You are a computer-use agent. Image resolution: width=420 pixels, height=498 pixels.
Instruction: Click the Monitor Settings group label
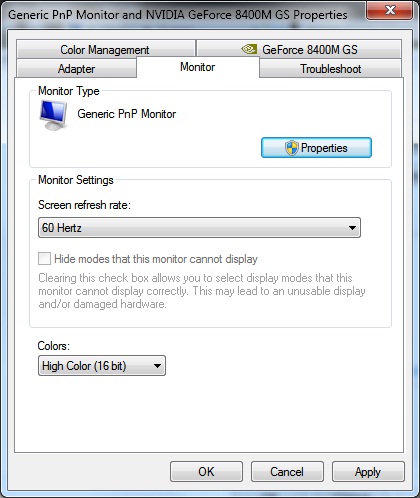click(76, 180)
